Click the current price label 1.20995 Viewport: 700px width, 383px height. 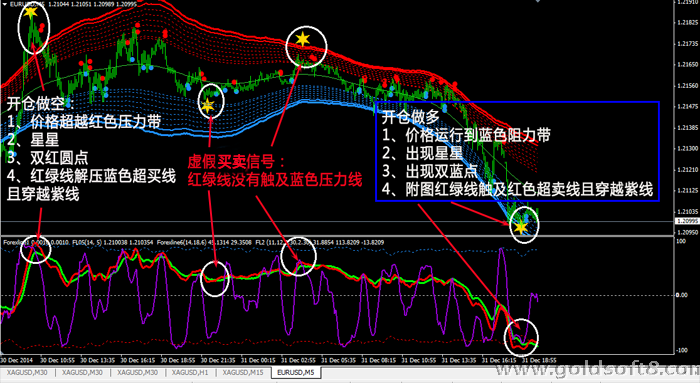coord(687,221)
